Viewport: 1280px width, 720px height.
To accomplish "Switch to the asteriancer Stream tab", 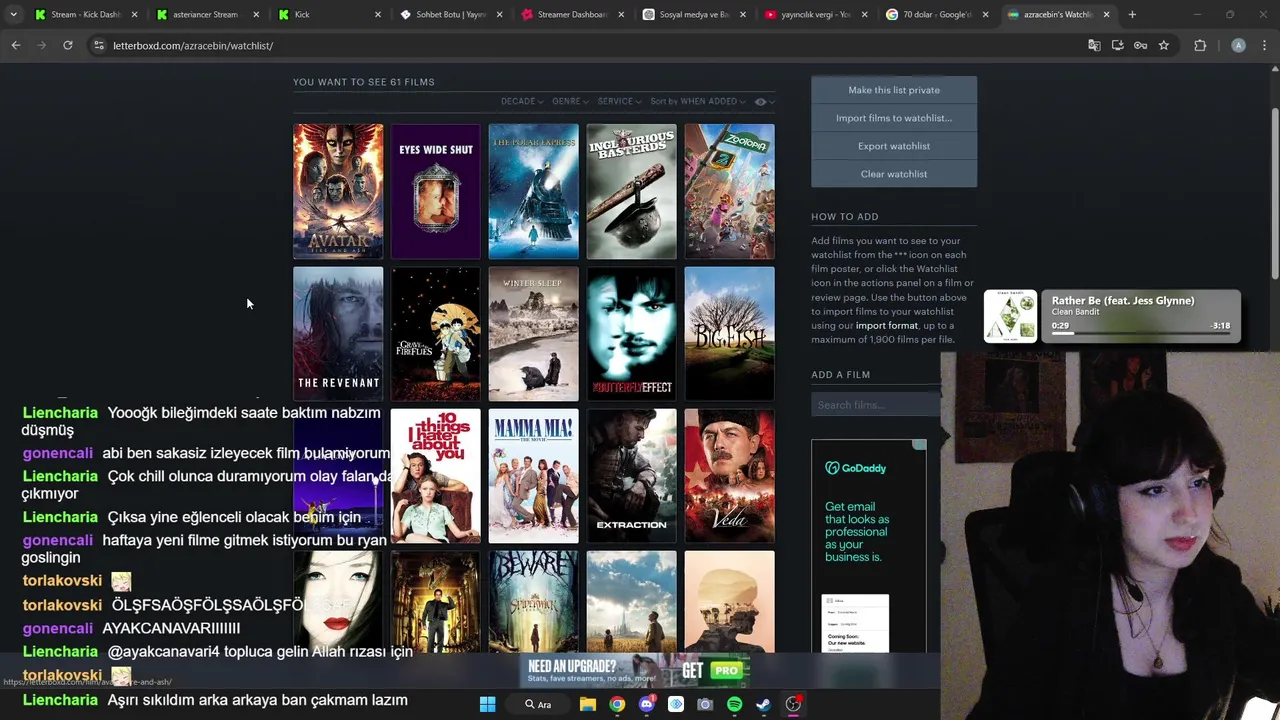I will click(206, 15).
